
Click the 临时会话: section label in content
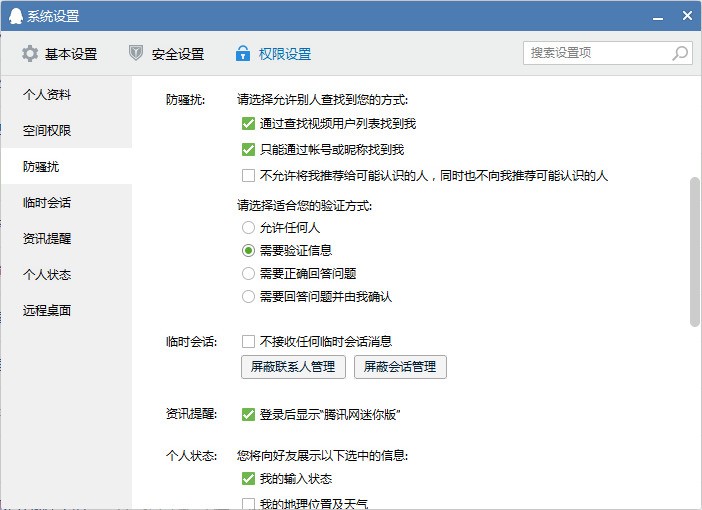point(191,342)
